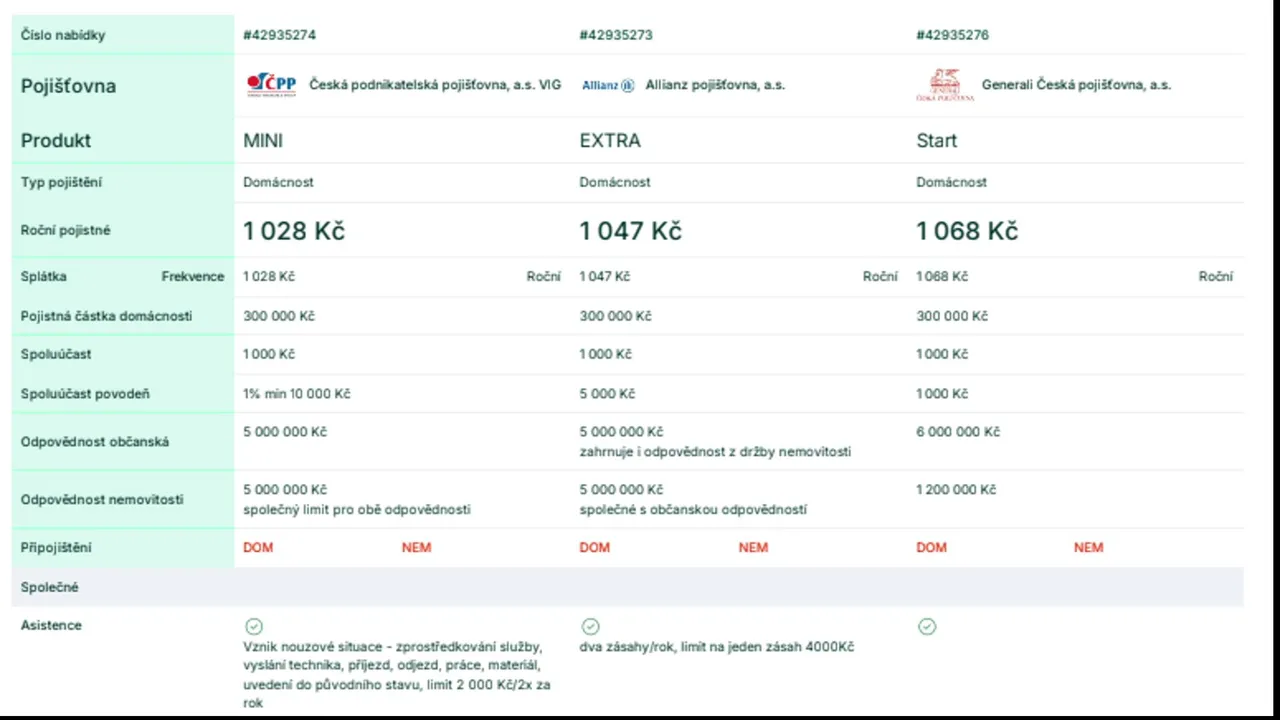Click the Frekvence label

(193, 276)
